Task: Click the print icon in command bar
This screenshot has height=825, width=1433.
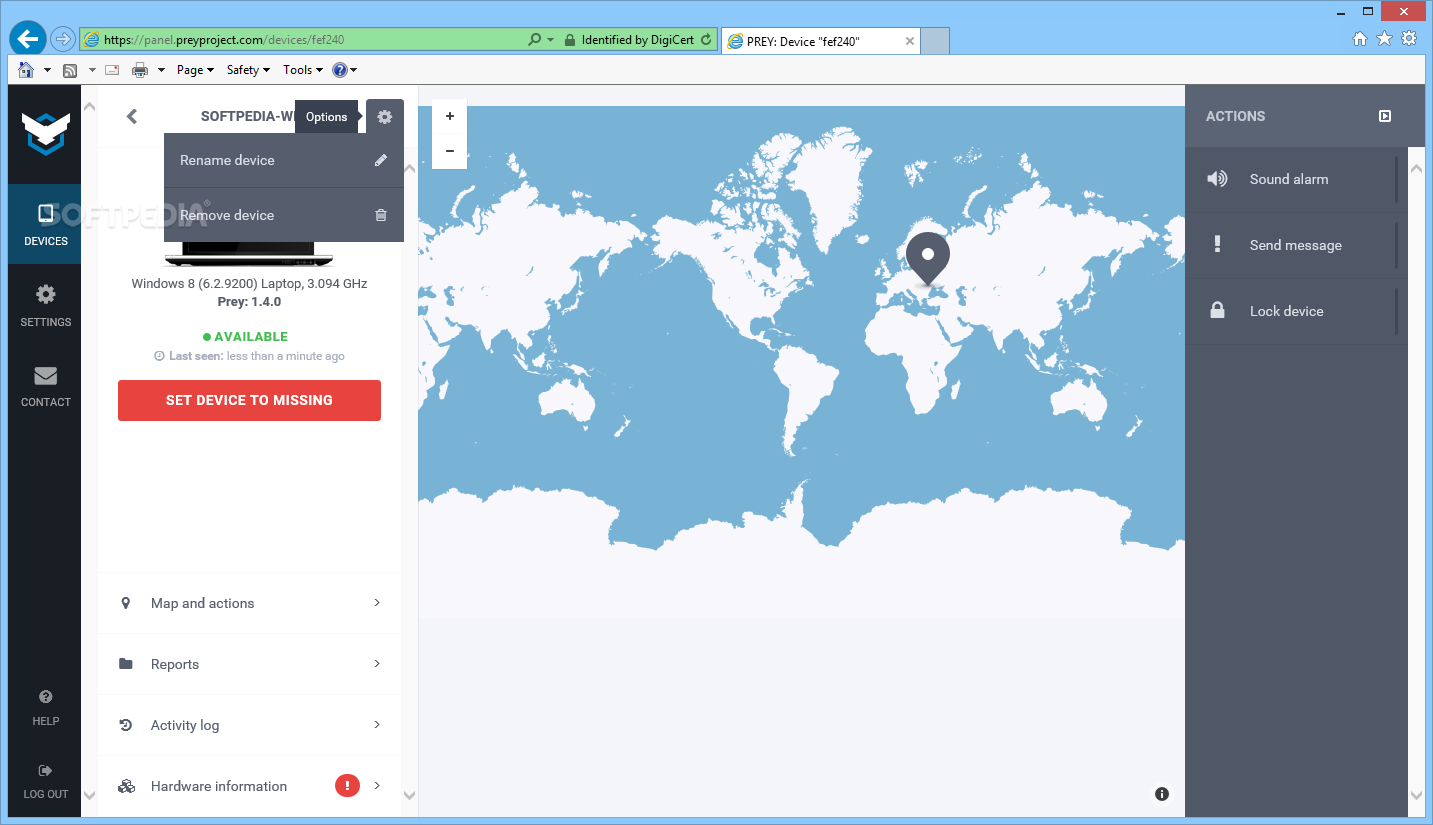Action: [x=140, y=70]
